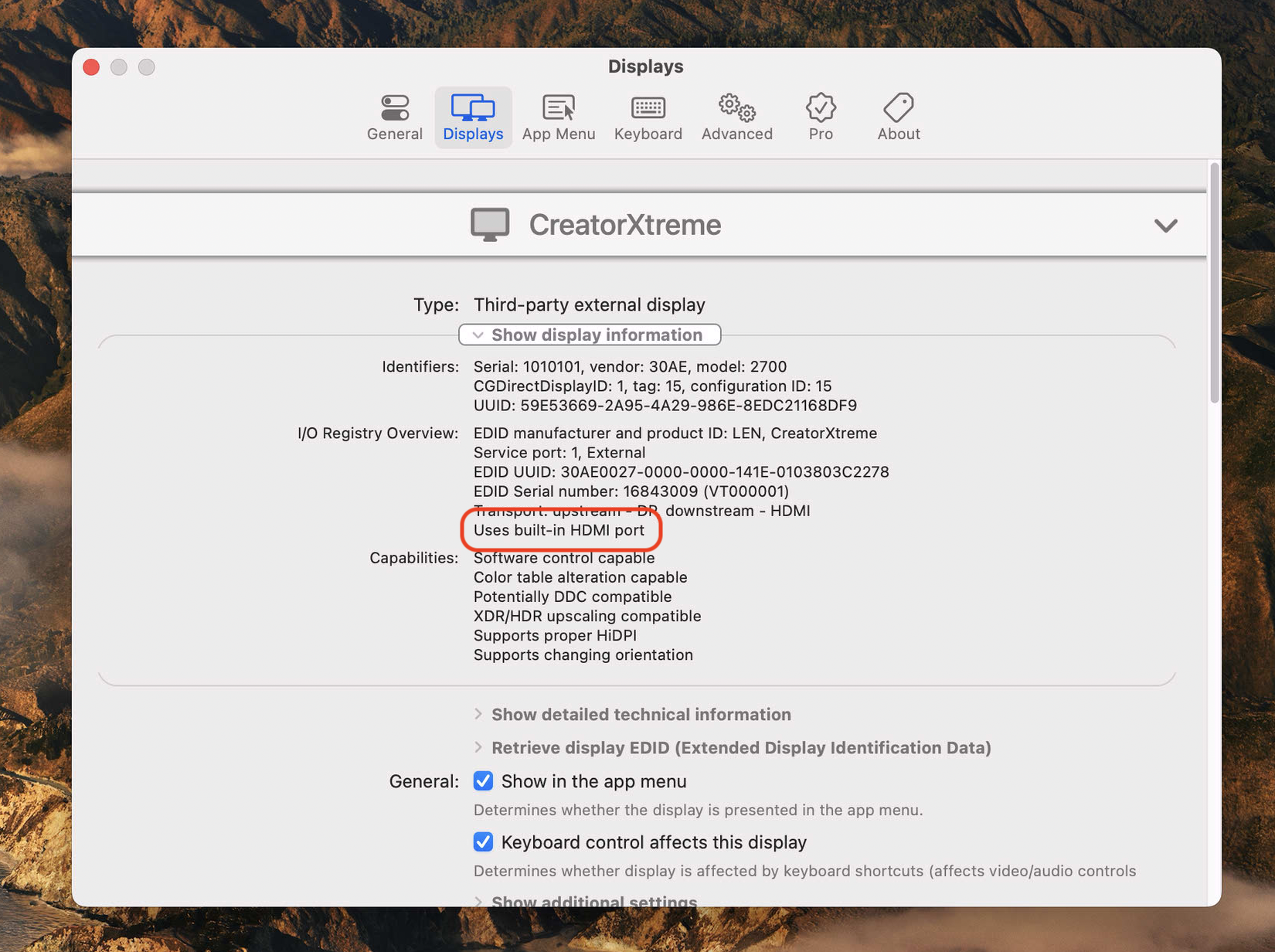Open the Pro tab
Screen dimensions: 1275x952
coord(821,117)
